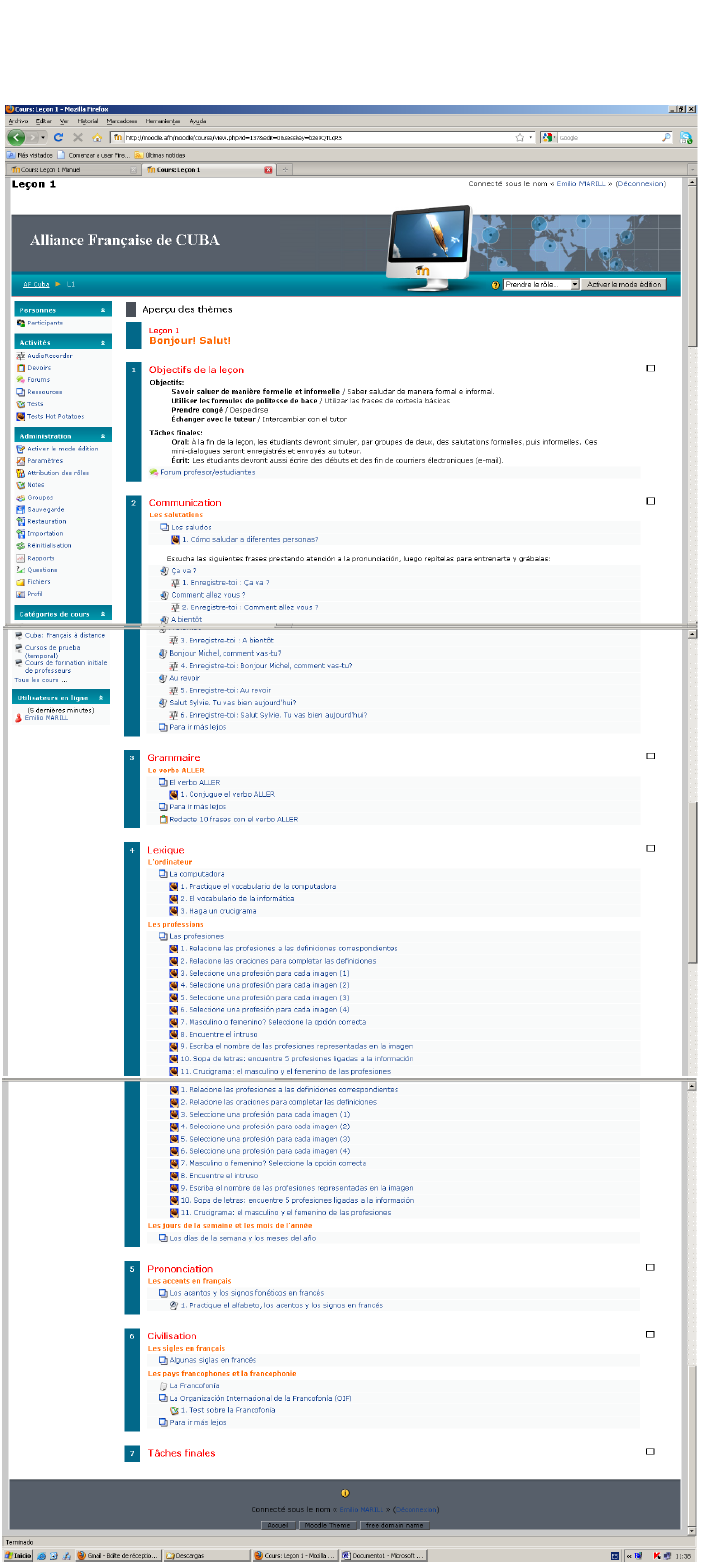Click the Firefox home icon
This screenshot has width=702, height=1567.
[x=96, y=137]
